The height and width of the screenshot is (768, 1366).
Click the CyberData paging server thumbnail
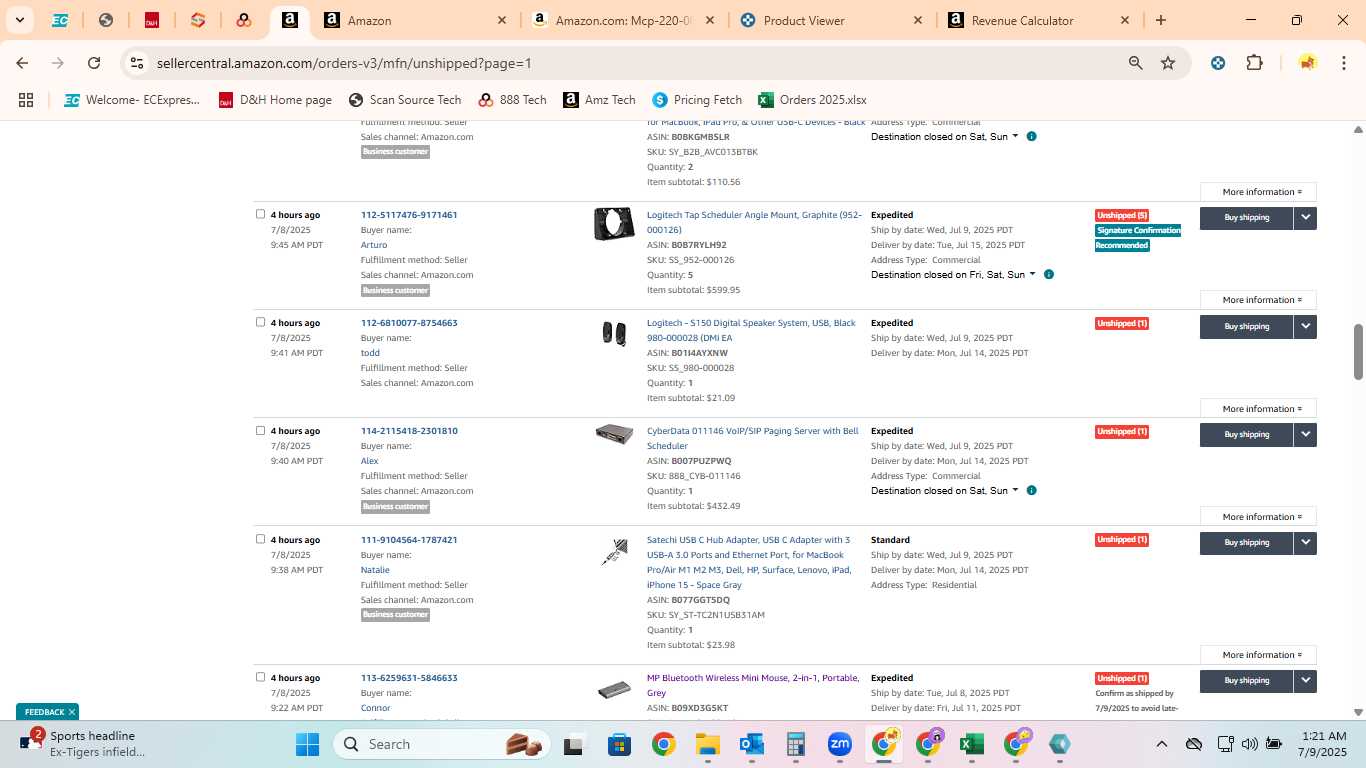pyautogui.click(x=614, y=434)
